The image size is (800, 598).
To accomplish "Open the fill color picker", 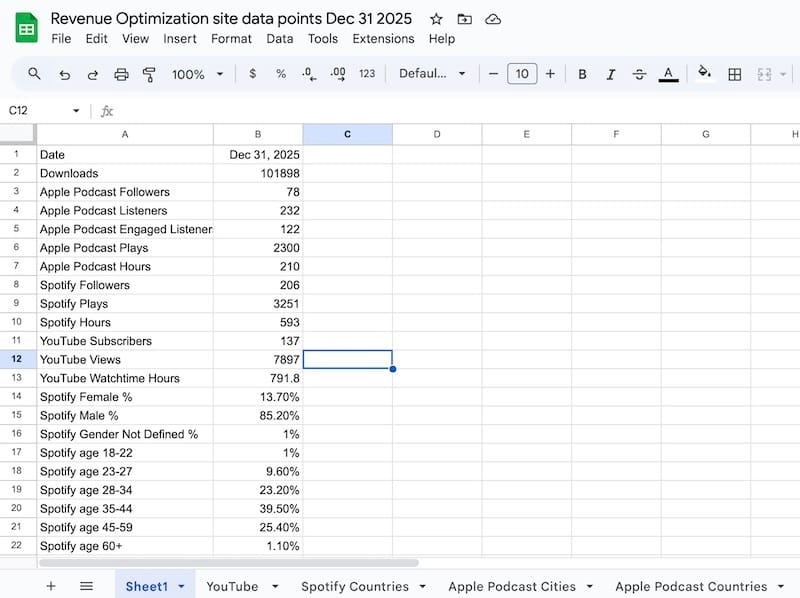I will (x=705, y=73).
